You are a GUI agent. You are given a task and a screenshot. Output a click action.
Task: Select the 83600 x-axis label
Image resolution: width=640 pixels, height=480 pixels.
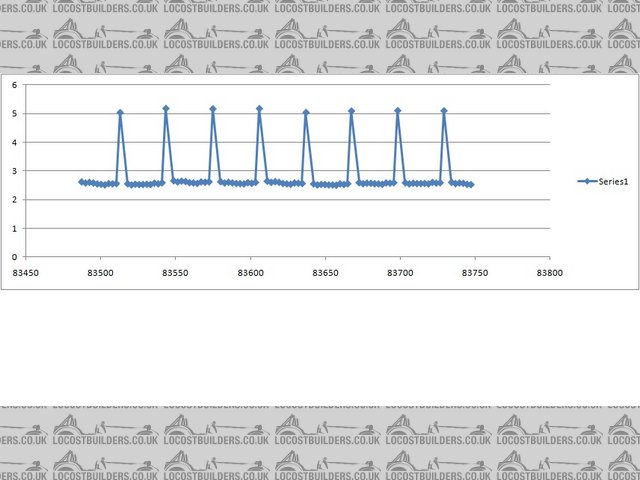(250, 271)
